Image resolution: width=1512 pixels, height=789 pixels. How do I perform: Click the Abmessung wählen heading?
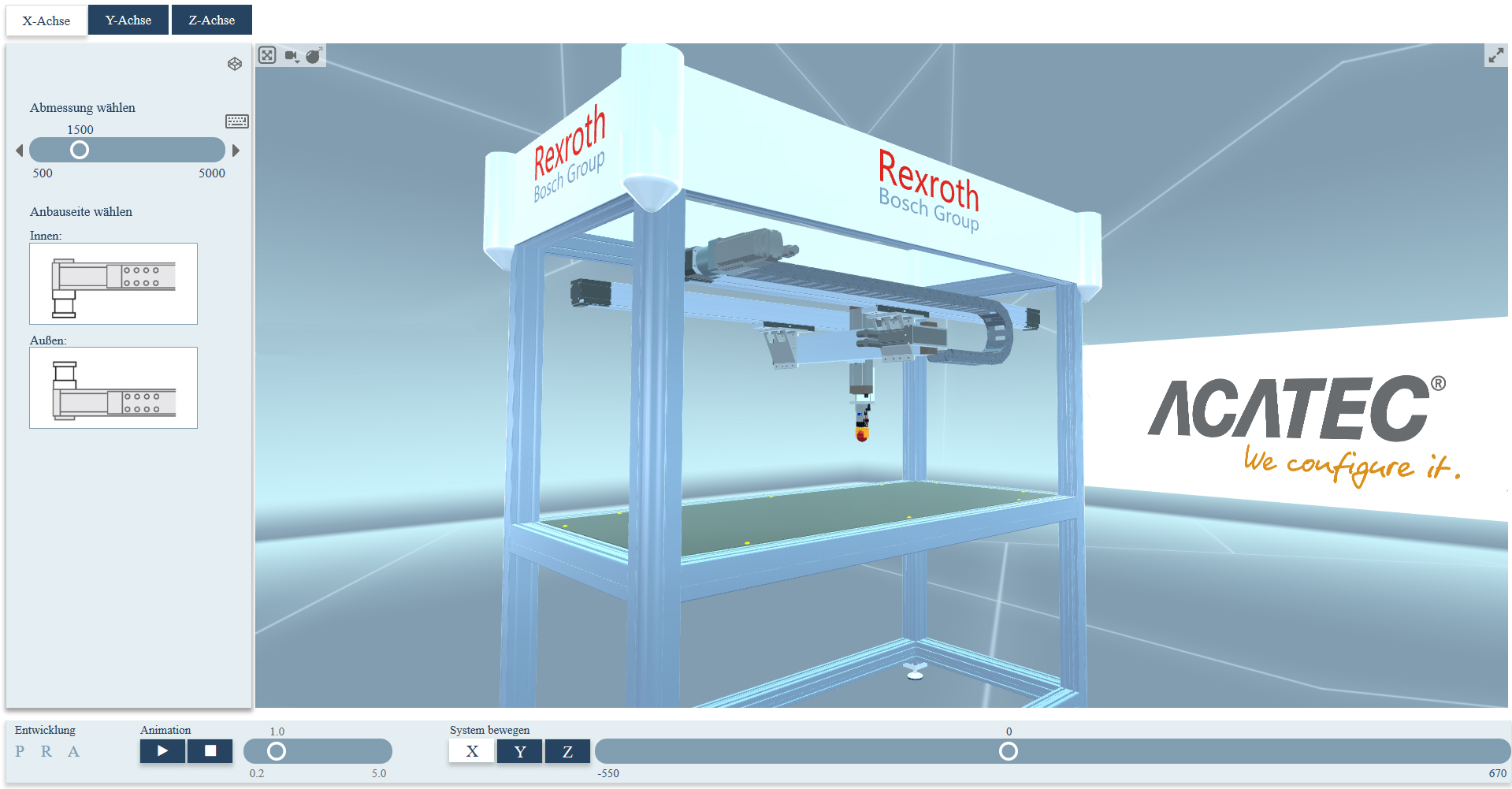83,108
